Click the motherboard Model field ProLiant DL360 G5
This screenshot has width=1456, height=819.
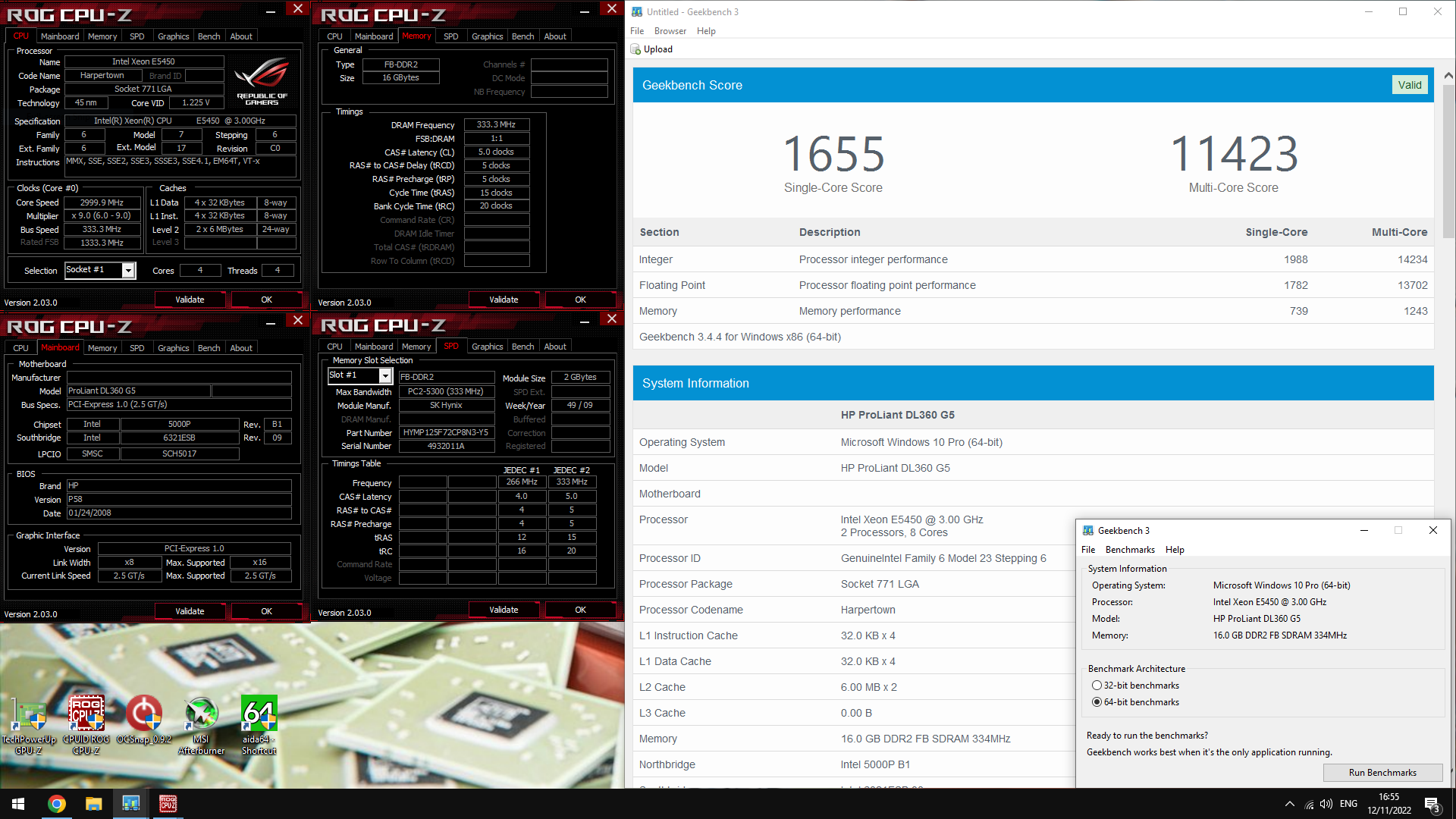(x=138, y=391)
